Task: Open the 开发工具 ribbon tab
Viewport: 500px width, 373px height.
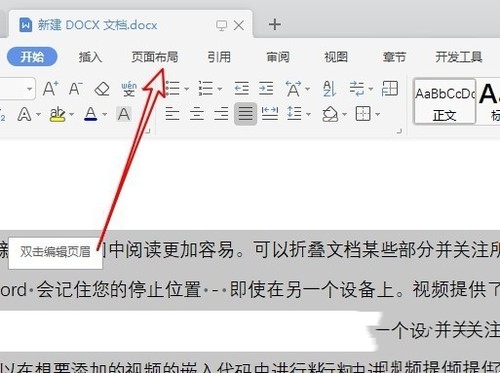Action: pos(459,57)
